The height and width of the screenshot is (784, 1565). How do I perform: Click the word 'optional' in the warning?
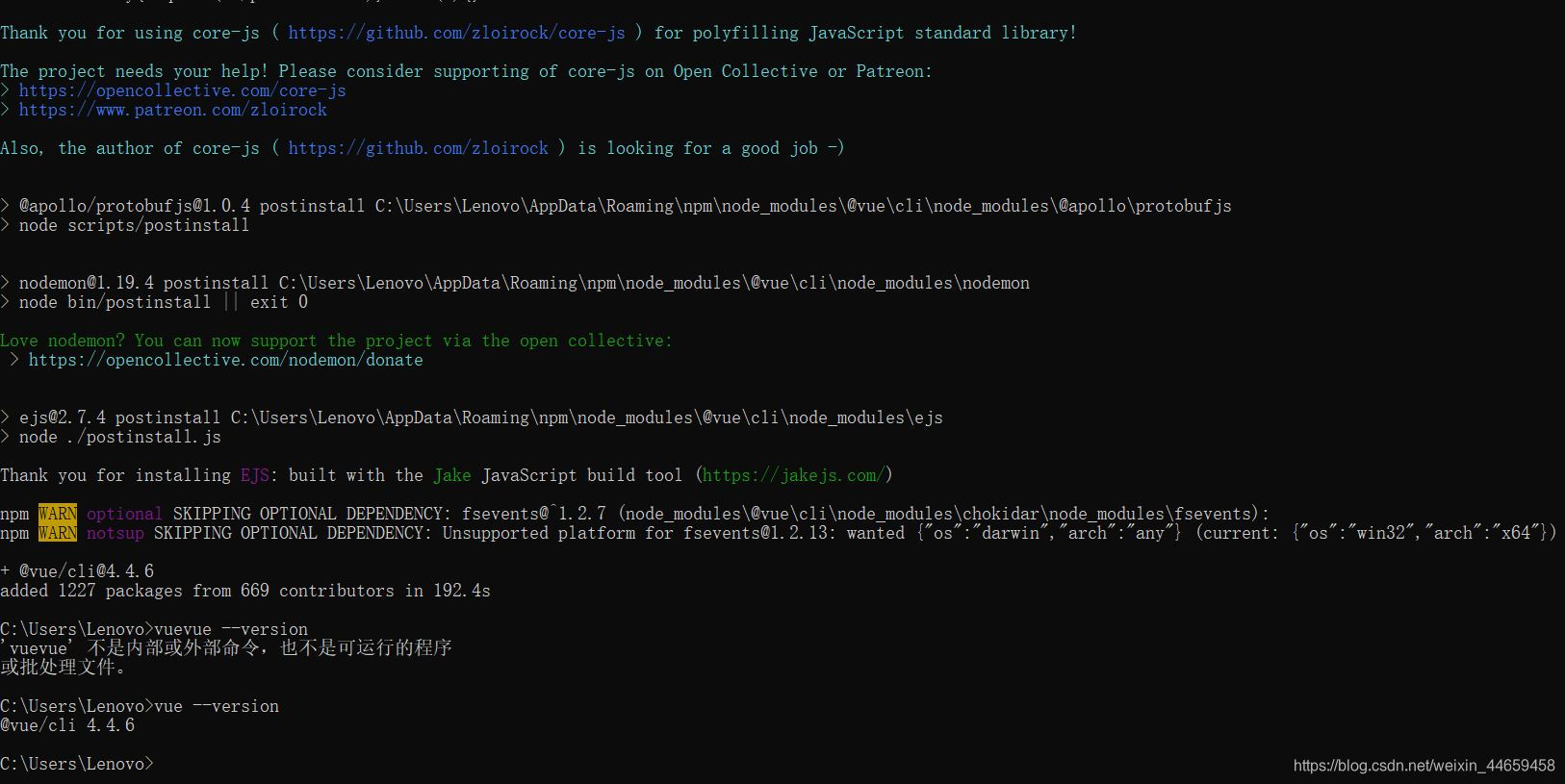point(124,514)
